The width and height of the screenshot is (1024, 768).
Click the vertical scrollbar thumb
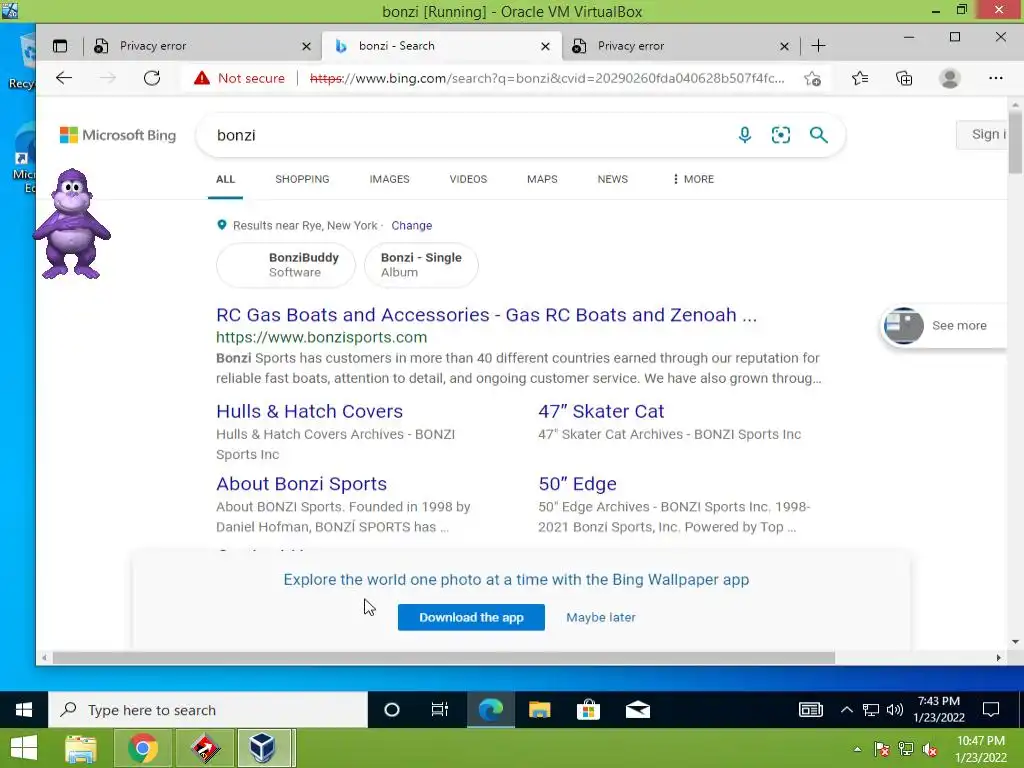pyautogui.click(x=1015, y=142)
